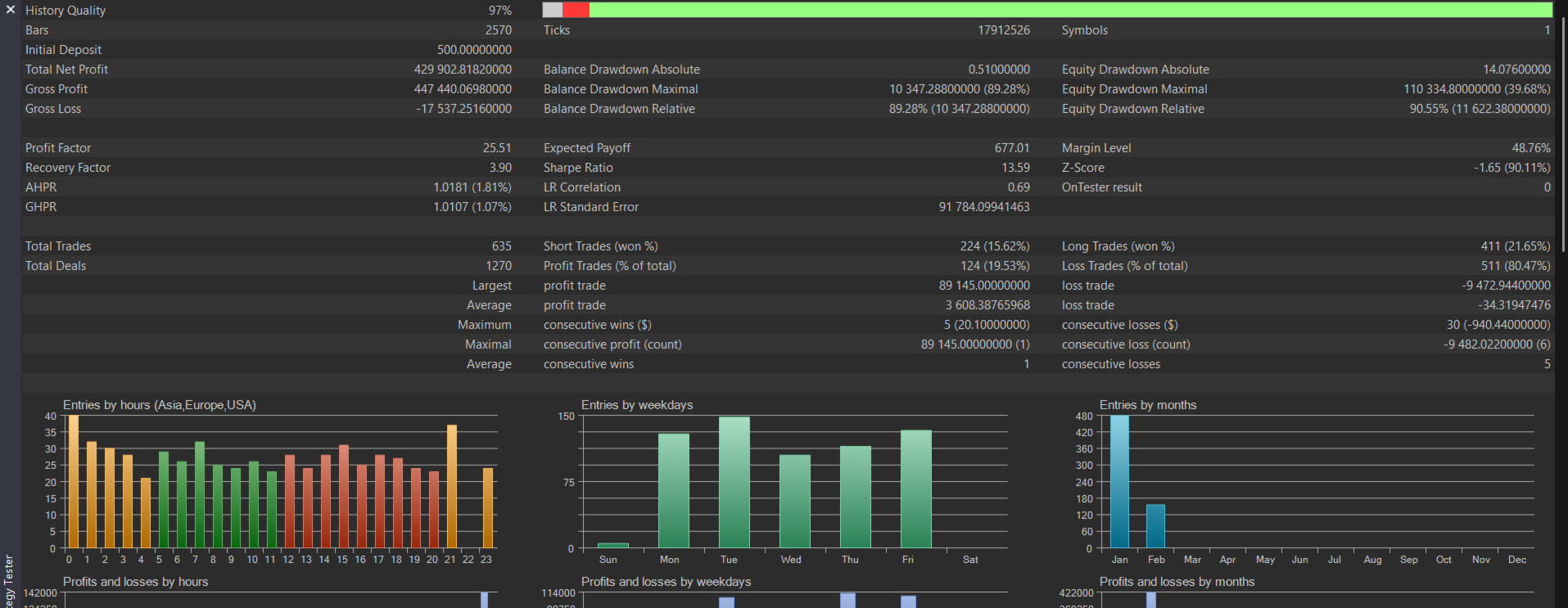Click the red segment of History Quality bar

(576, 10)
